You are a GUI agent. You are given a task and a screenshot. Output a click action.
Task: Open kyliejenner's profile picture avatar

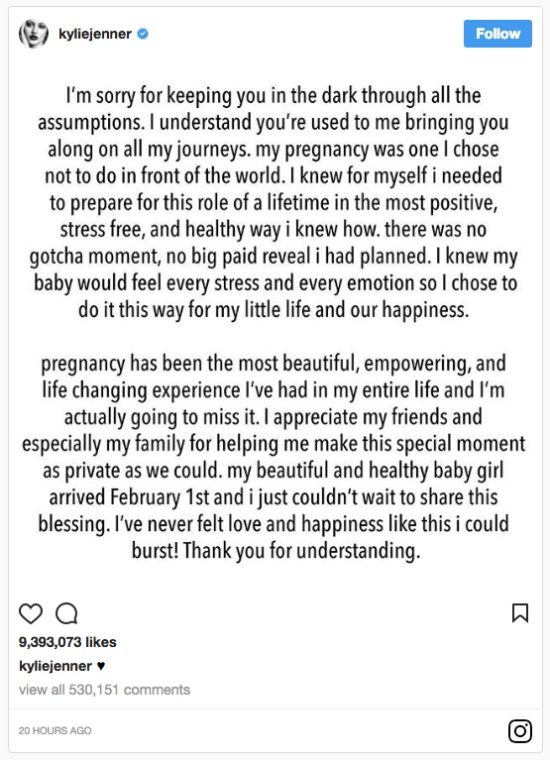(33, 34)
